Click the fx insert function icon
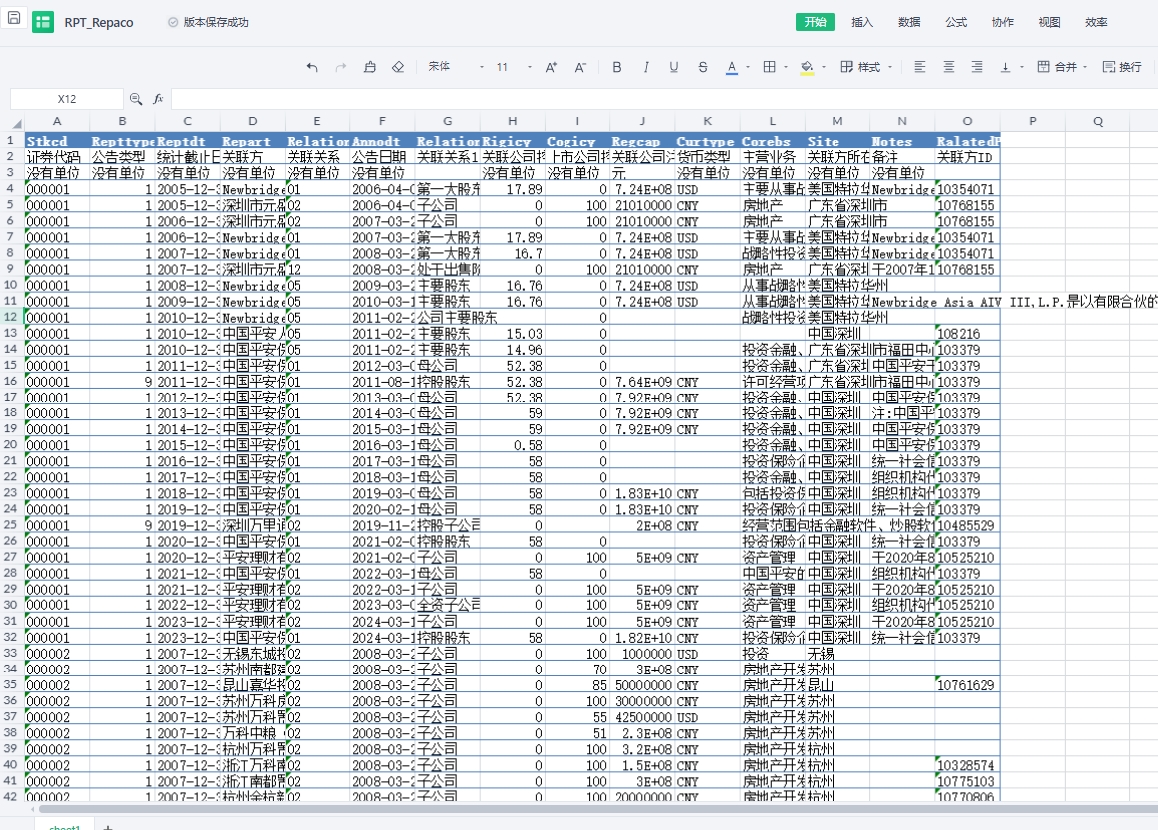Image resolution: width=1158 pixels, height=830 pixels. pos(157,99)
